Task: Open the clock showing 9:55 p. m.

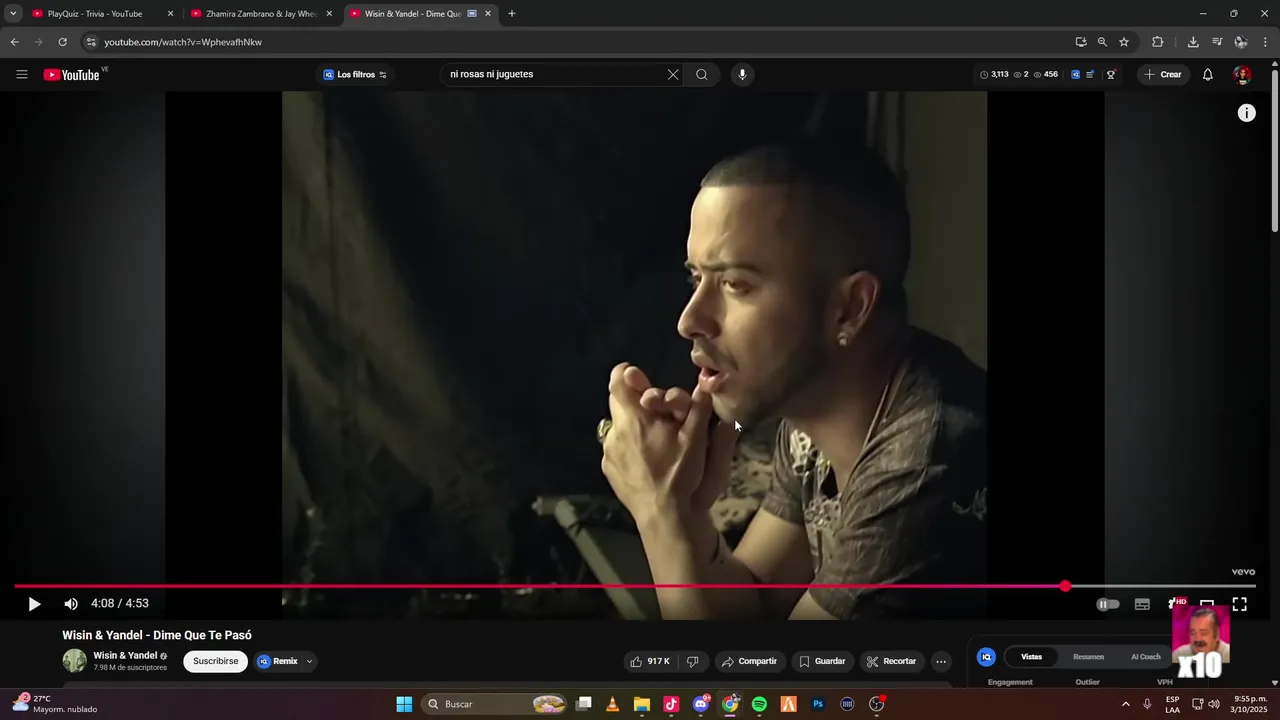Action: (1250, 704)
